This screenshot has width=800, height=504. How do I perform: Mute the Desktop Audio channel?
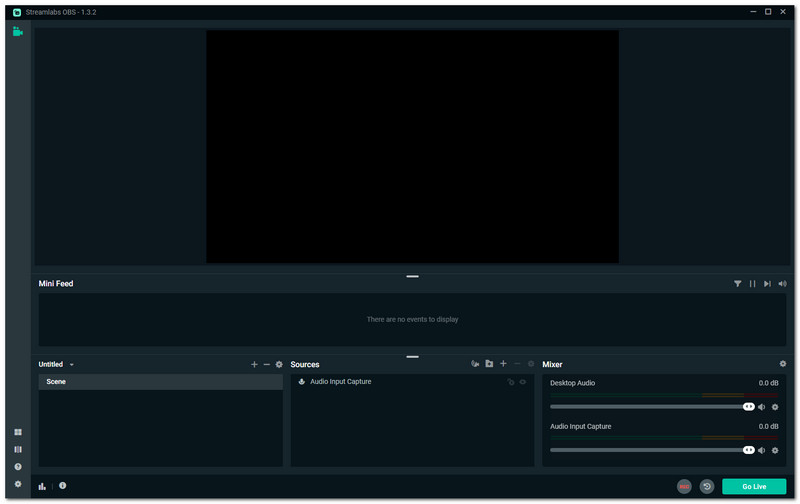762,407
